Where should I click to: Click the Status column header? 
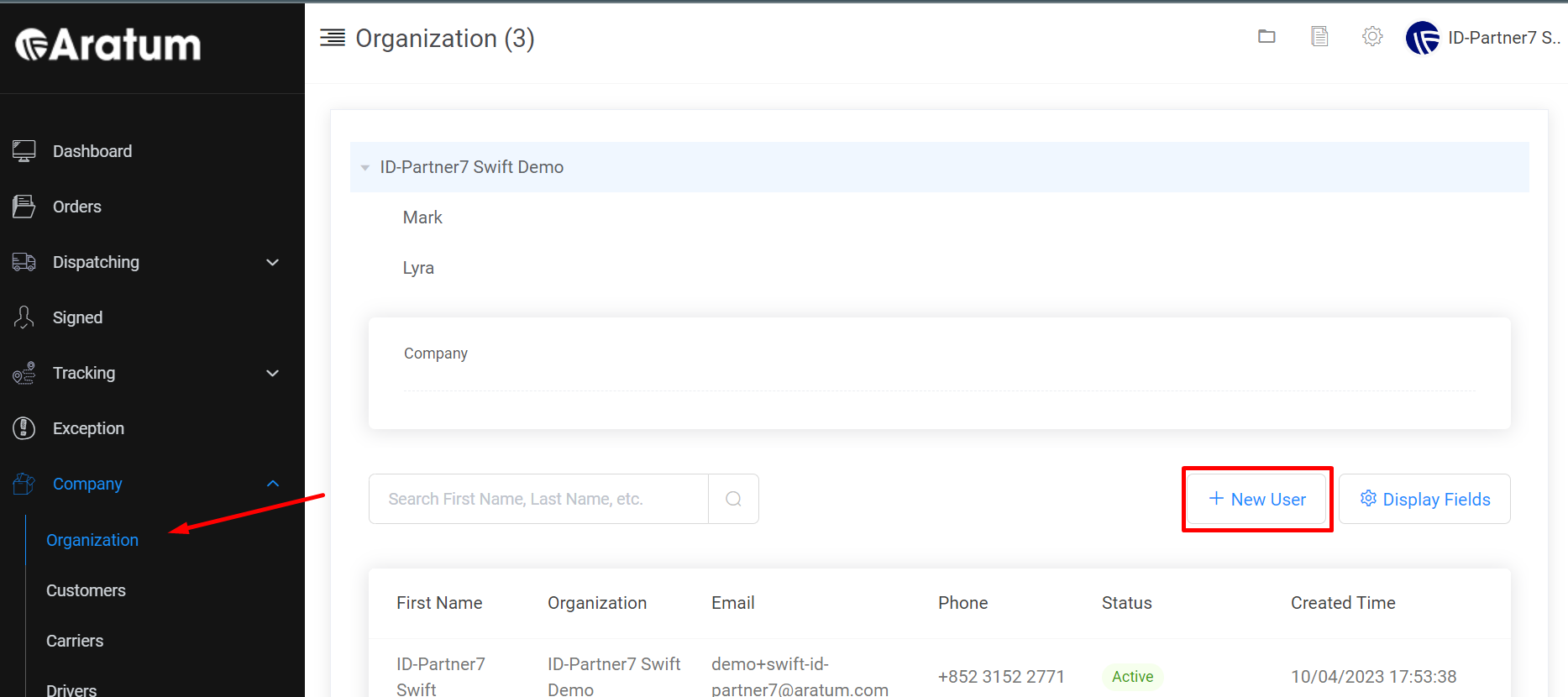point(1127,603)
